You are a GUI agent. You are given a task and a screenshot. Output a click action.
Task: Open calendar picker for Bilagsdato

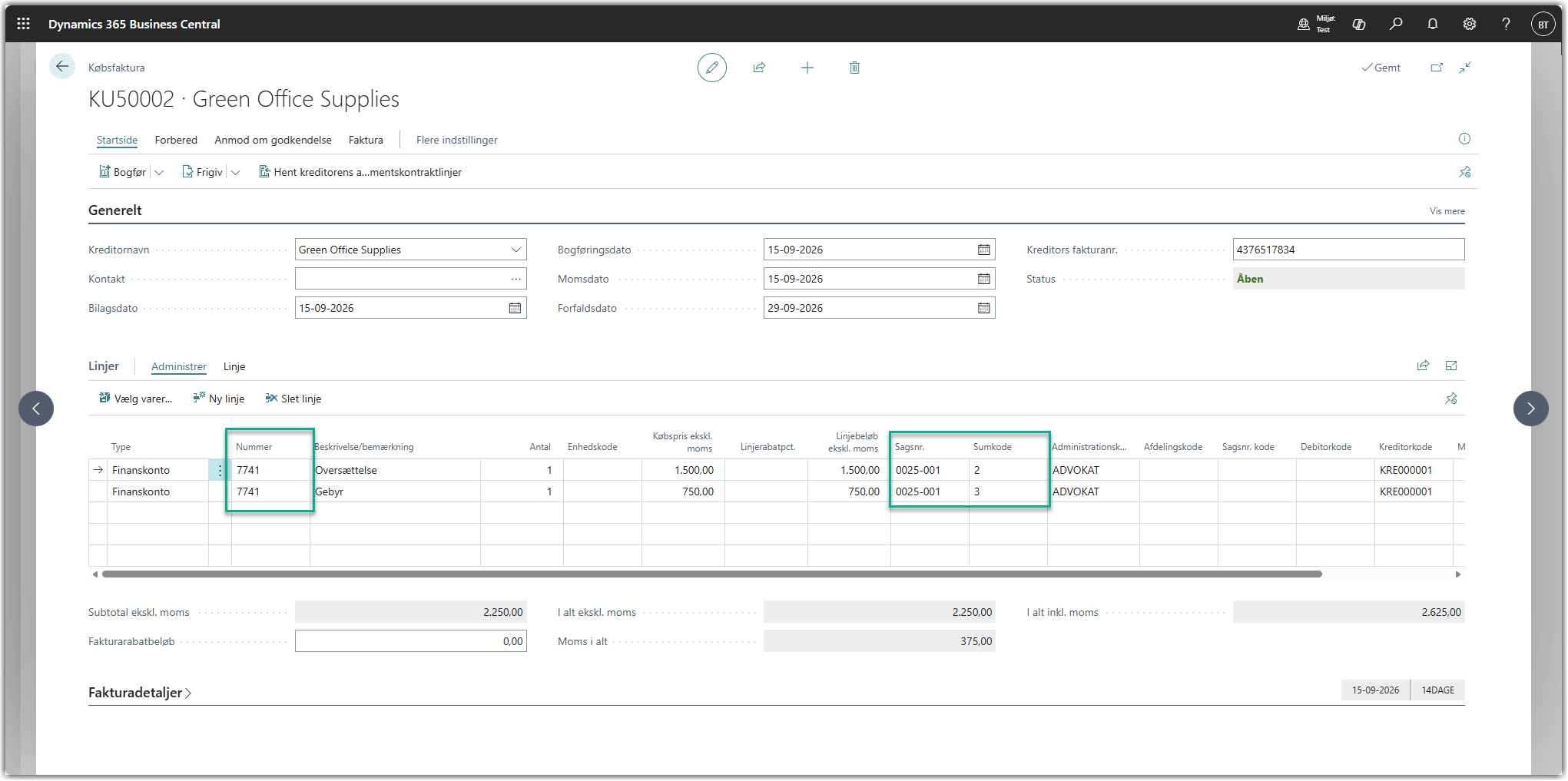click(515, 308)
